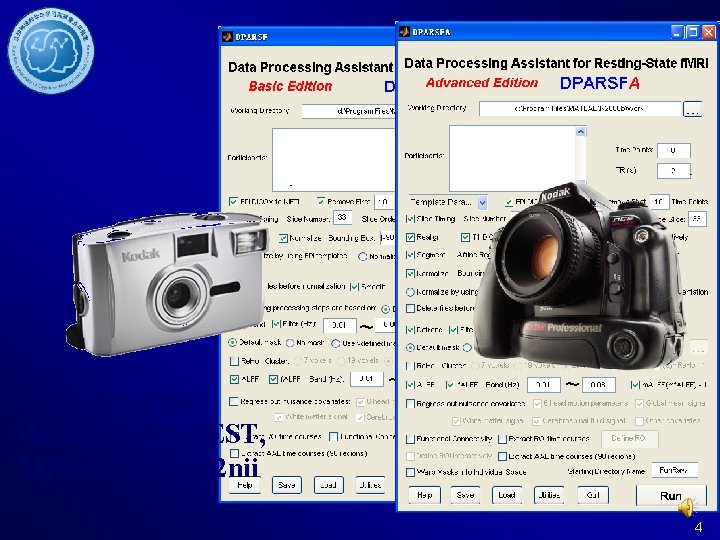The height and width of the screenshot is (540, 720).
Task: Toggle fALFF checkbox in DPARSFA
Action: click(x=450, y=385)
